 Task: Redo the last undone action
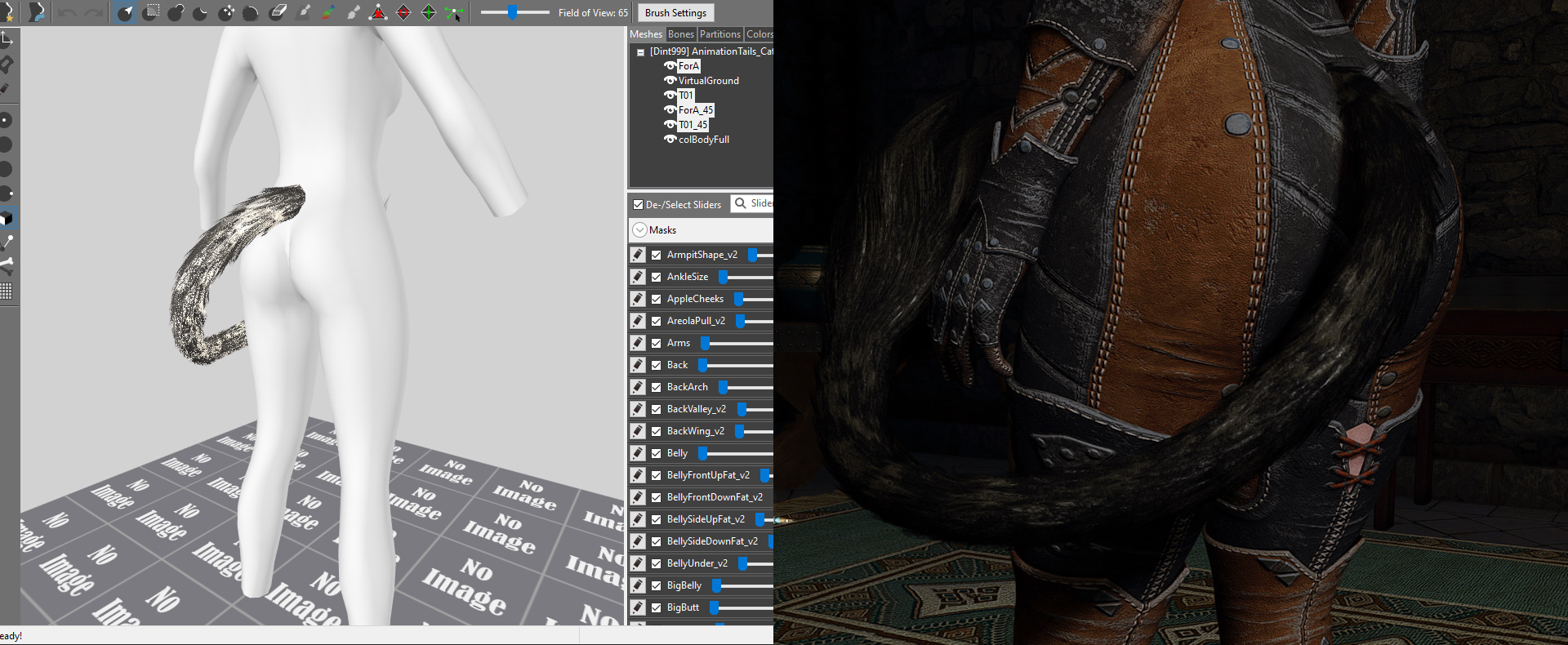pyautogui.click(x=93, y=13)
